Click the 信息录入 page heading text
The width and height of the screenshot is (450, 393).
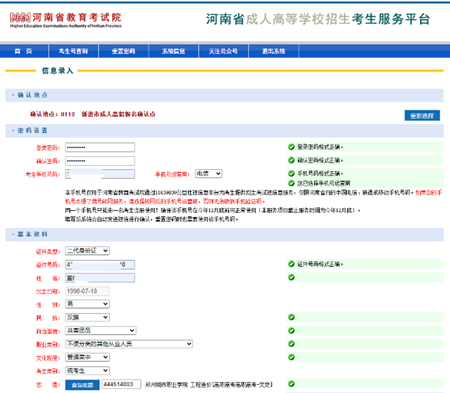tap(57, 71)
